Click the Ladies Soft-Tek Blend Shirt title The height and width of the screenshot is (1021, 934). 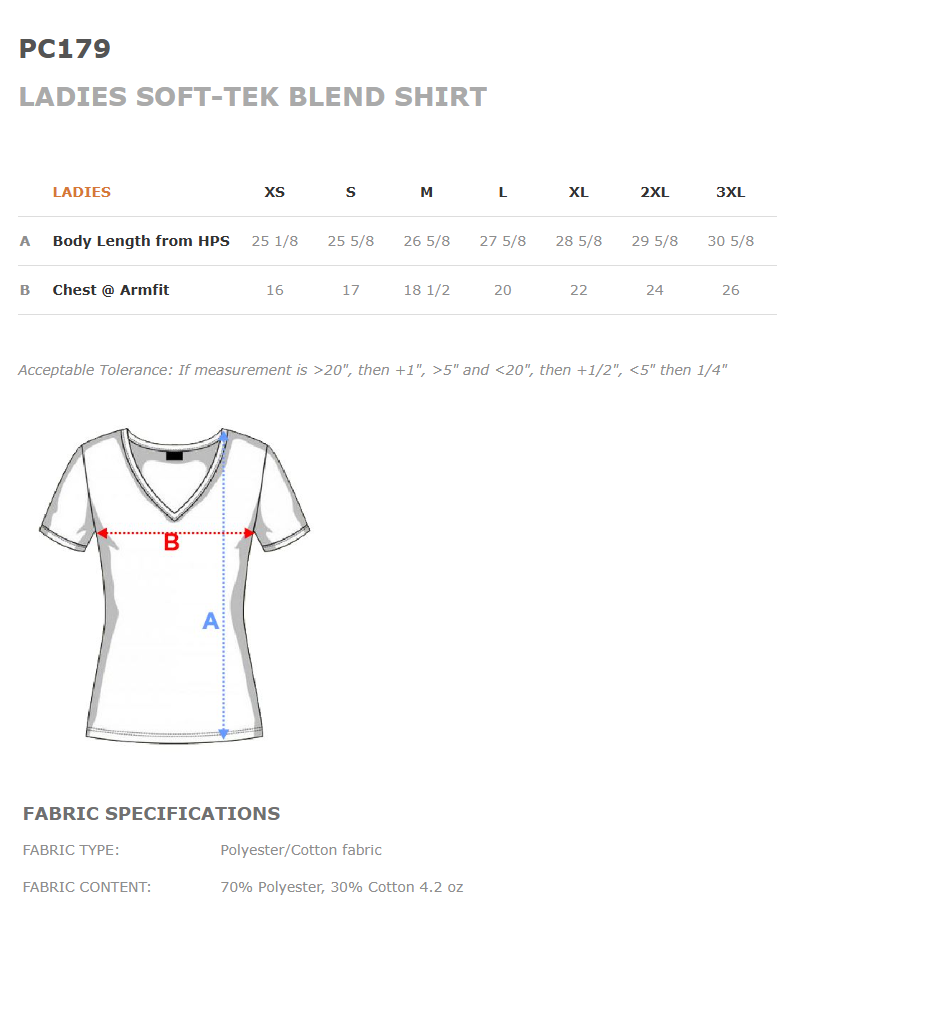252,97
